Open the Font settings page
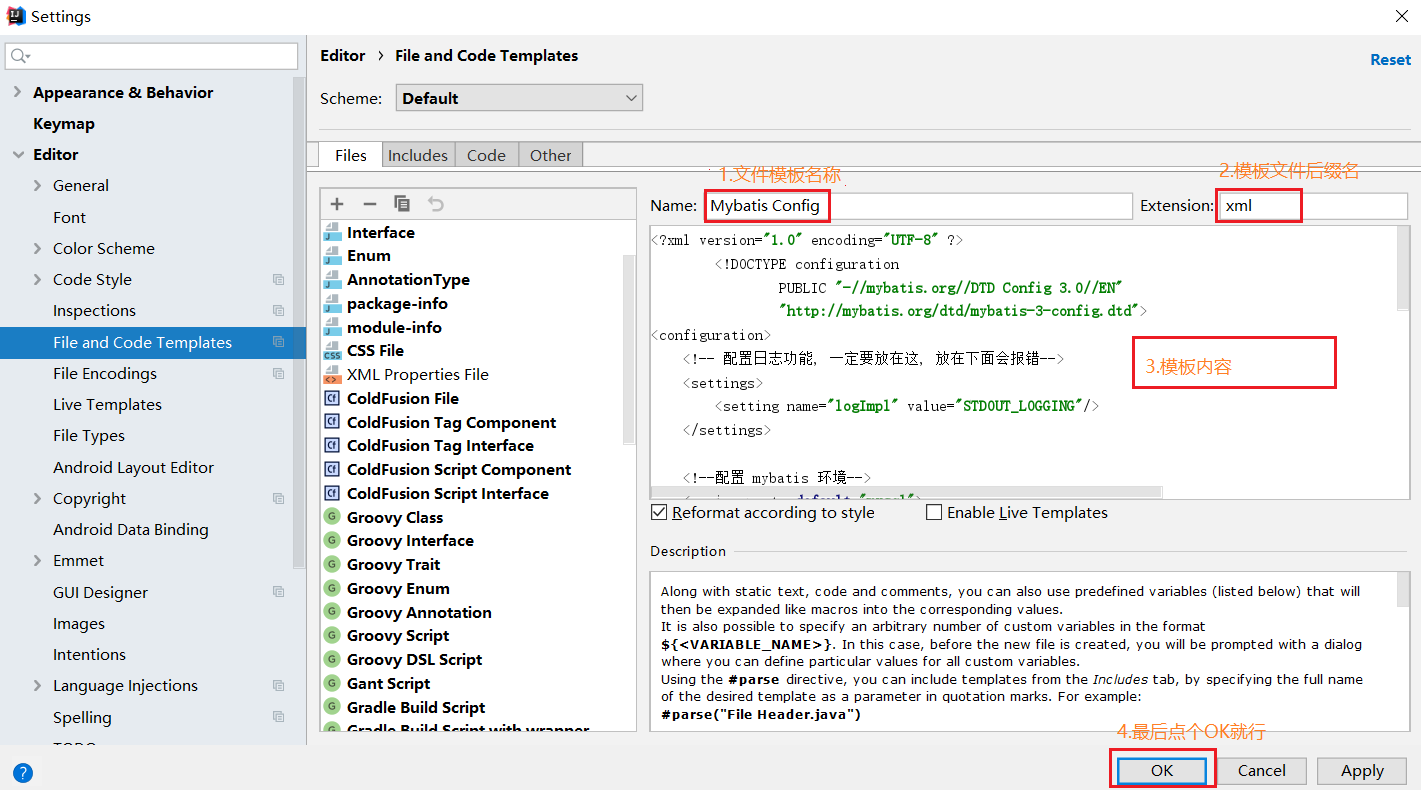1421x790 pixels. tap(69, 217)
